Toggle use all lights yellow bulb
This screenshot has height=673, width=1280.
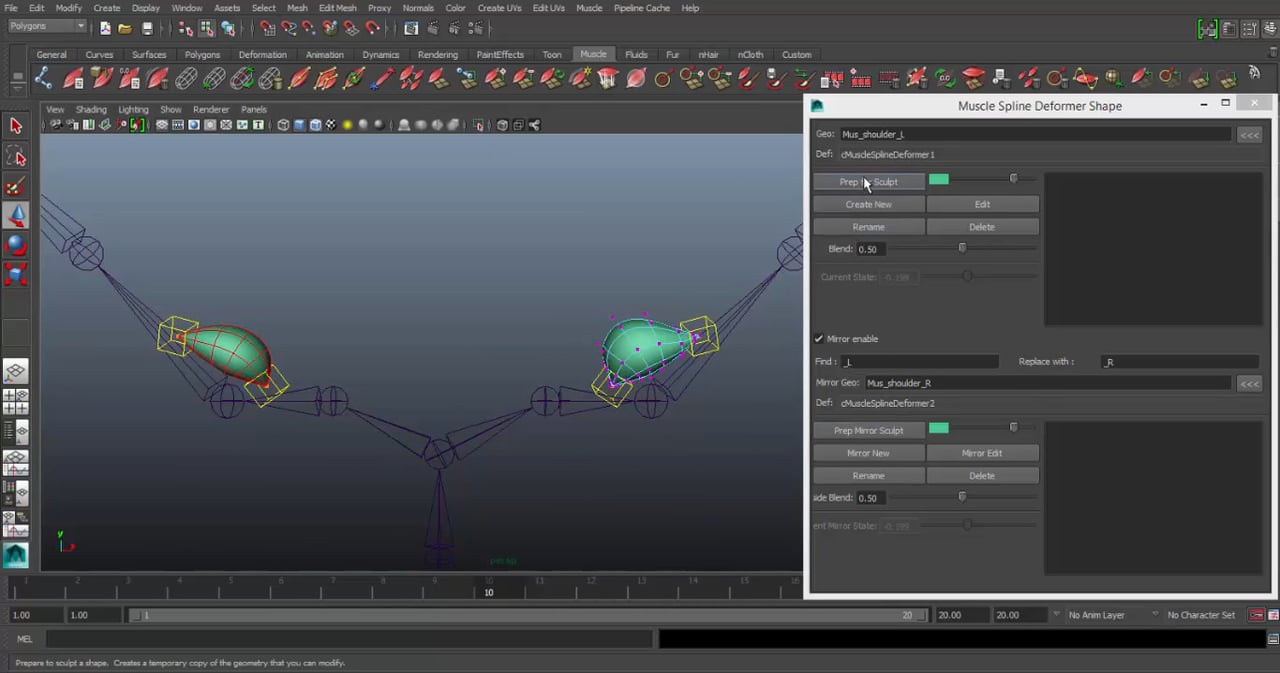347,125
